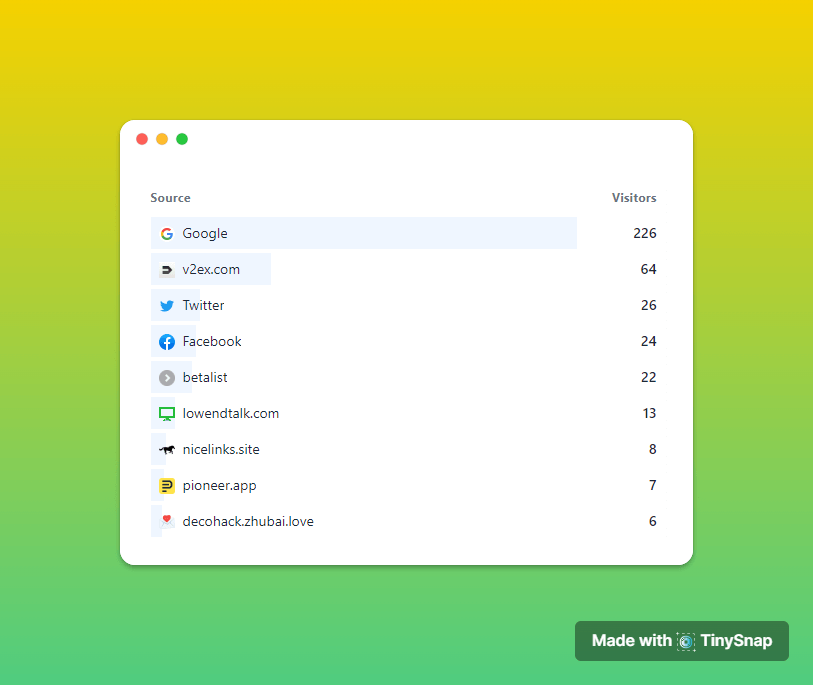813x685 pixels.
Task: Open the pioneer.app source link
Action: (x=219, y=486)
